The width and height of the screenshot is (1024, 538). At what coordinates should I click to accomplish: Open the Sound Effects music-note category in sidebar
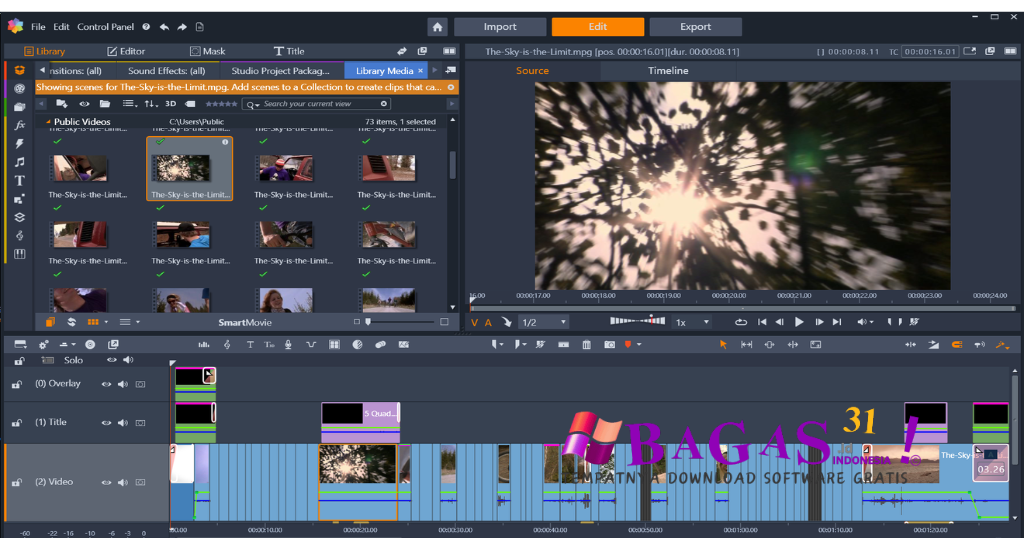pyautogui.click(x=20, y=162)
